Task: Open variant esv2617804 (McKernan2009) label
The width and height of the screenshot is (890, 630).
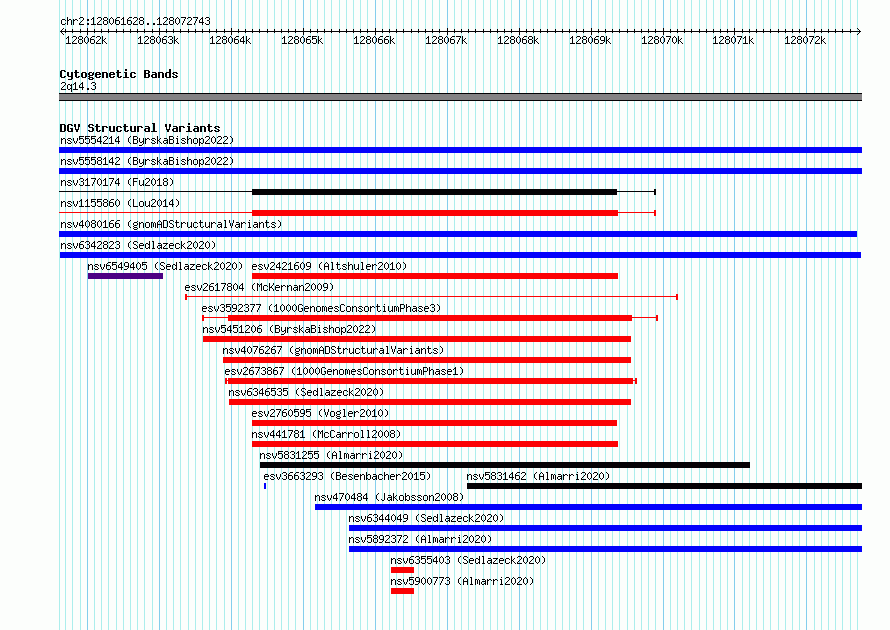Action: click(259, 287)
